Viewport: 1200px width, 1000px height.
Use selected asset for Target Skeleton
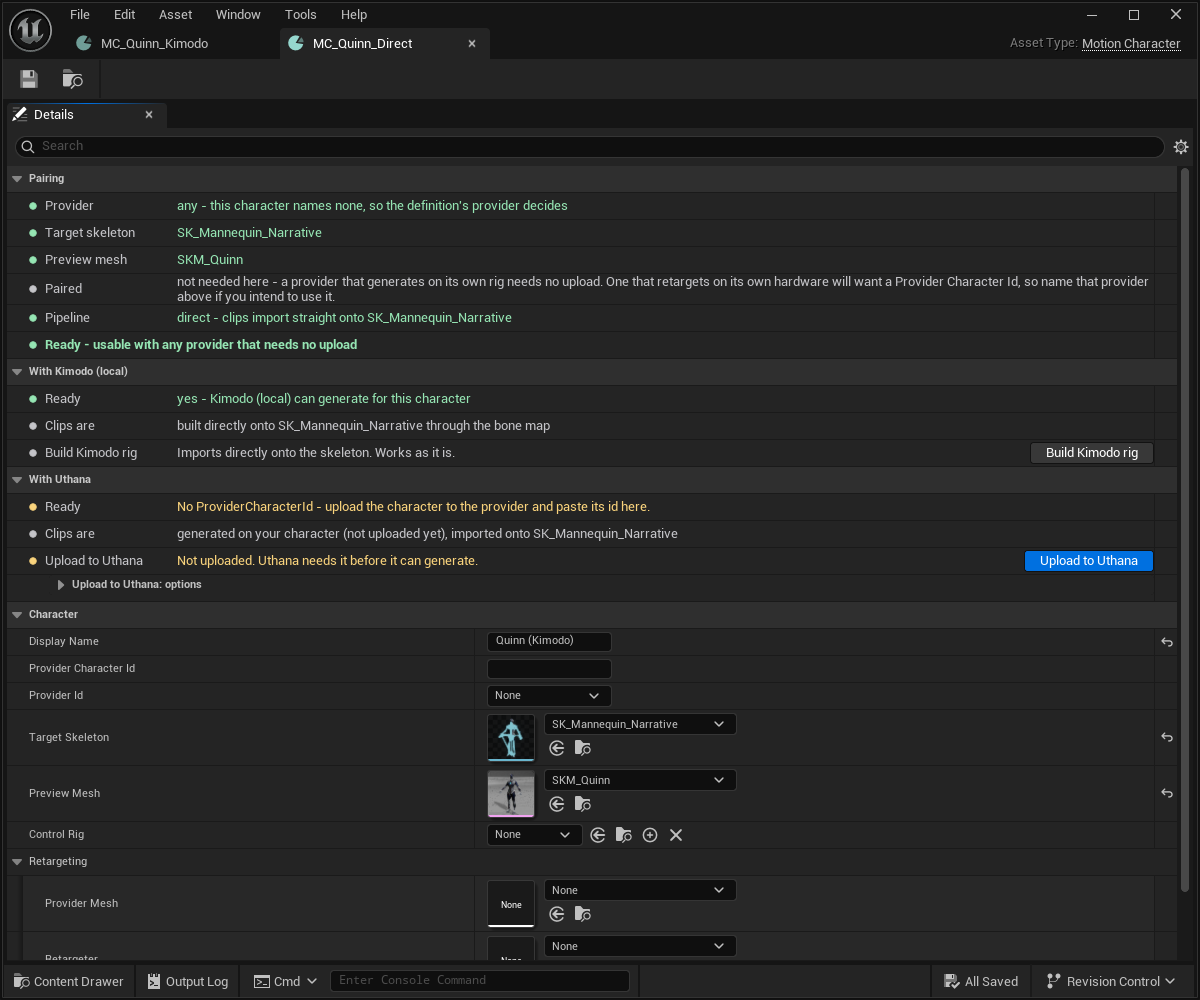point(557,748)
